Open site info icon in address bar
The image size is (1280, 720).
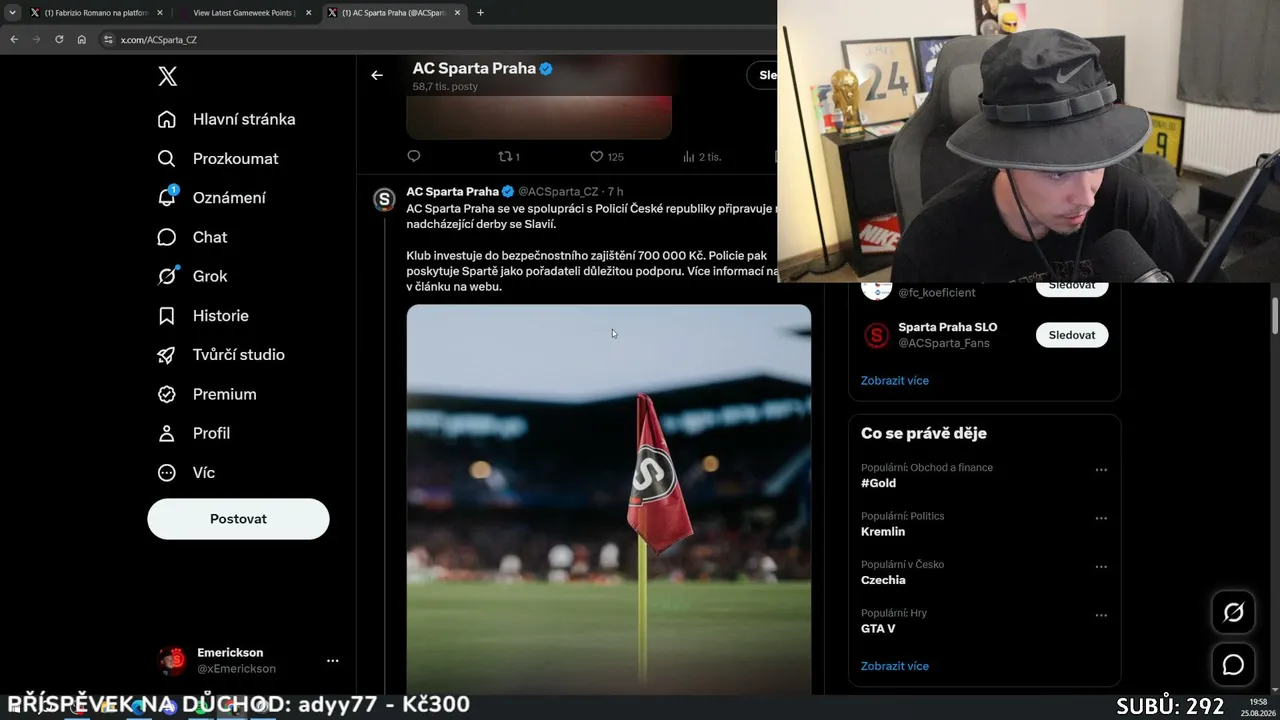109,39
